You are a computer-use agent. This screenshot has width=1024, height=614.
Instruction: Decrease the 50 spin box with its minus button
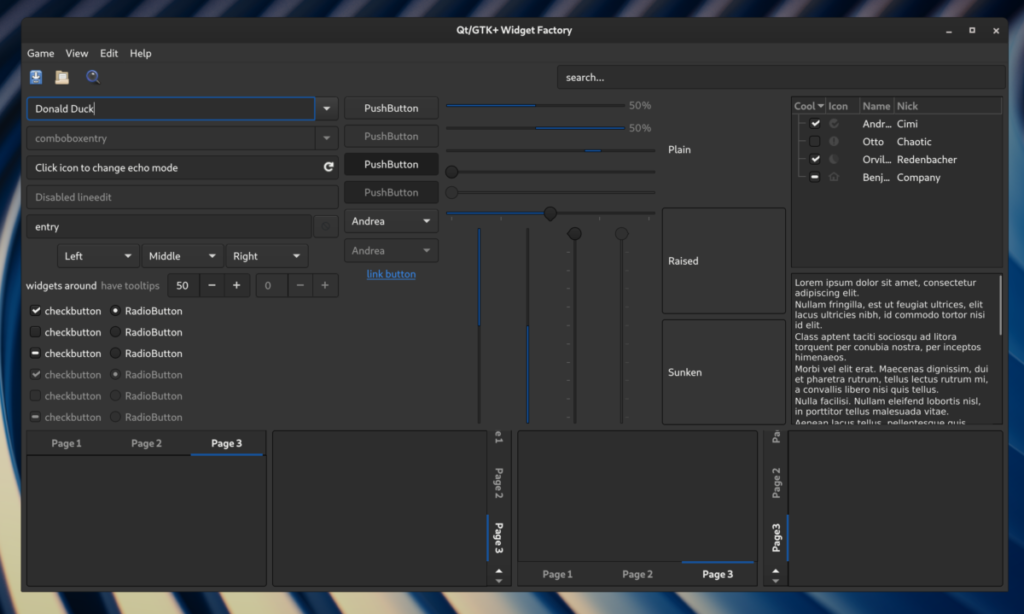212,285
